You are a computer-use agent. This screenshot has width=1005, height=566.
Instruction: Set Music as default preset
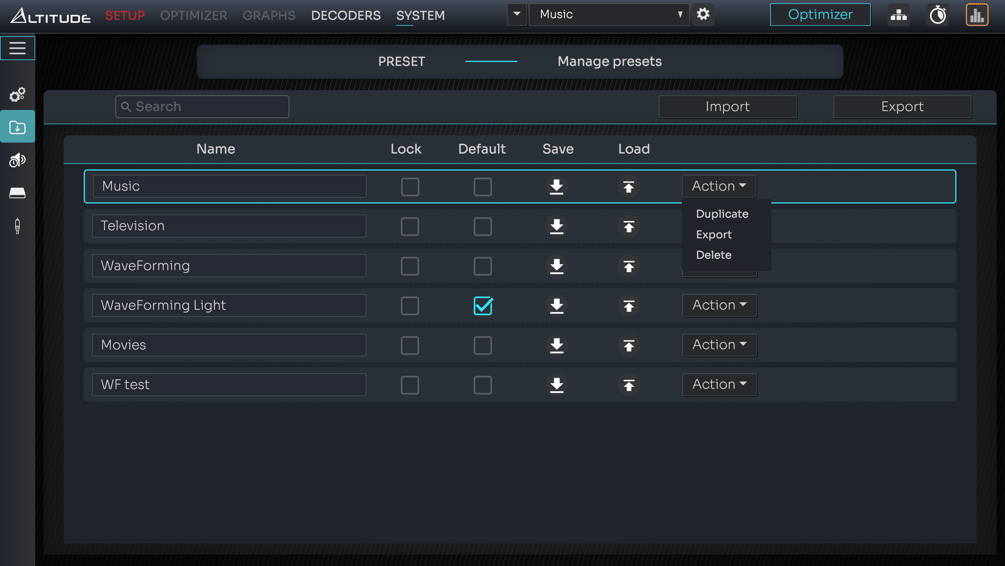483,187
